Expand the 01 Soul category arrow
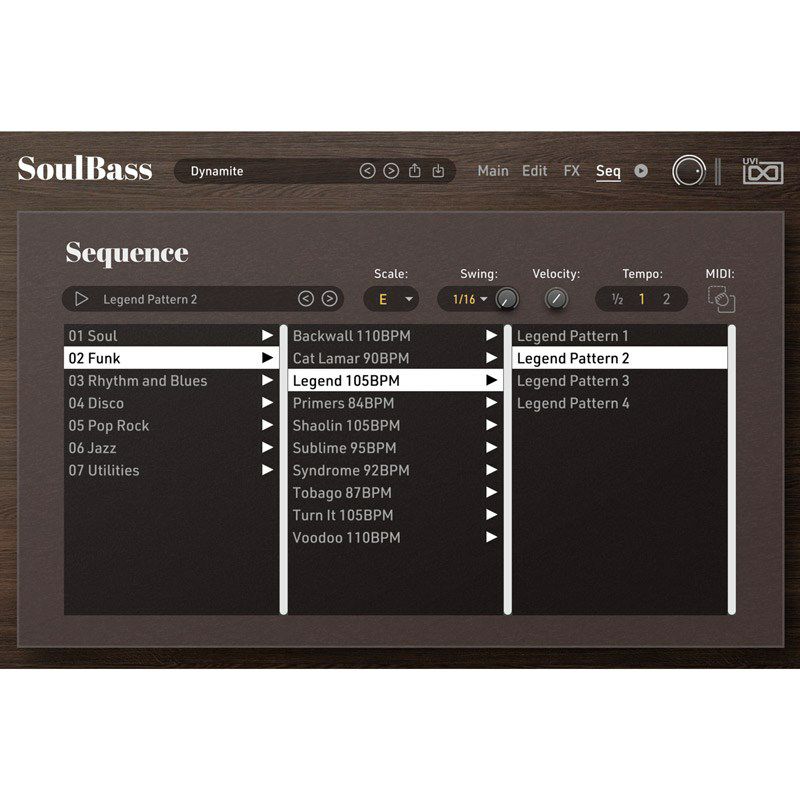 (267, 335)
